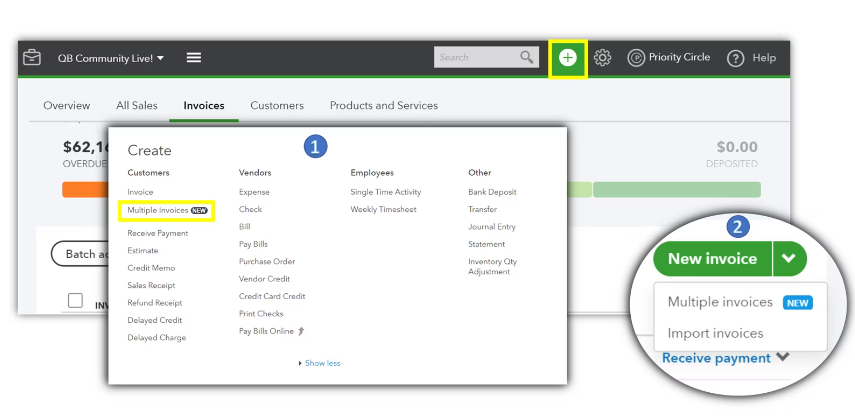Expand QB Community Live! company dropdown

click(x=111, y=58)
